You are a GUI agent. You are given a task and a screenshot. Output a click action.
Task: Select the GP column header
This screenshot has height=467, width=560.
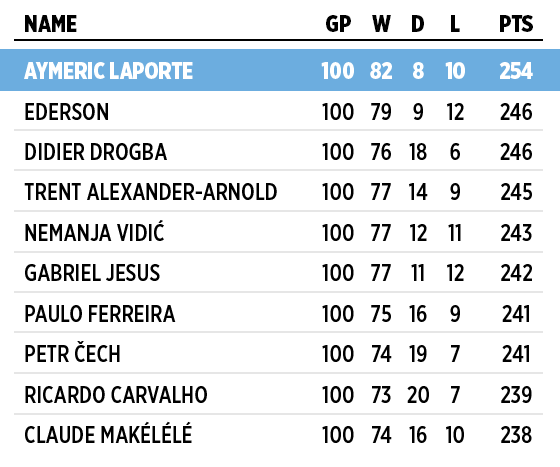338,24
